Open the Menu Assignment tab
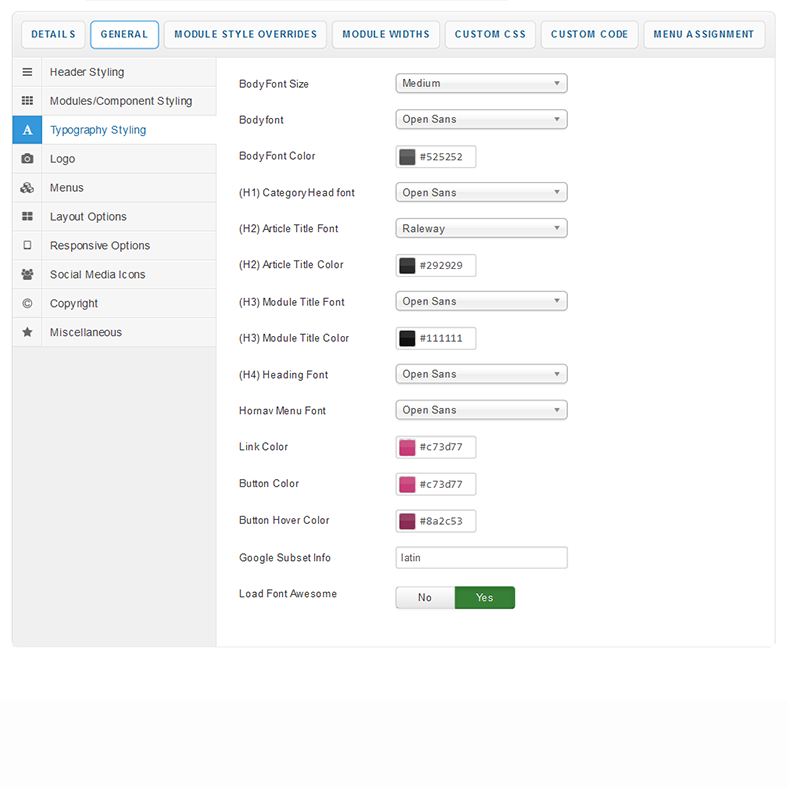The image size is (788, 788). coord(703,35)
